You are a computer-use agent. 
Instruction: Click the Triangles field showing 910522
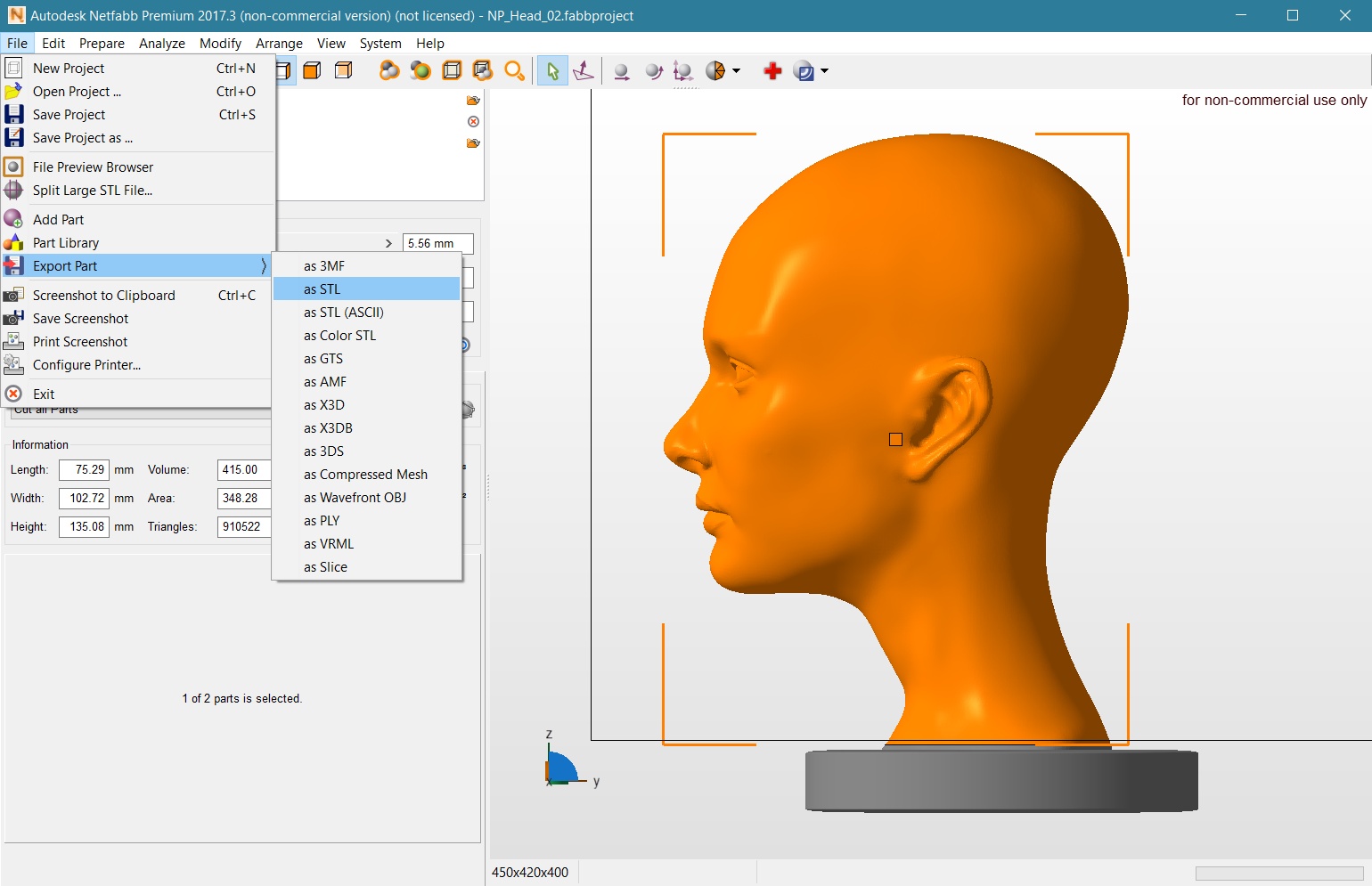(244, 527)
